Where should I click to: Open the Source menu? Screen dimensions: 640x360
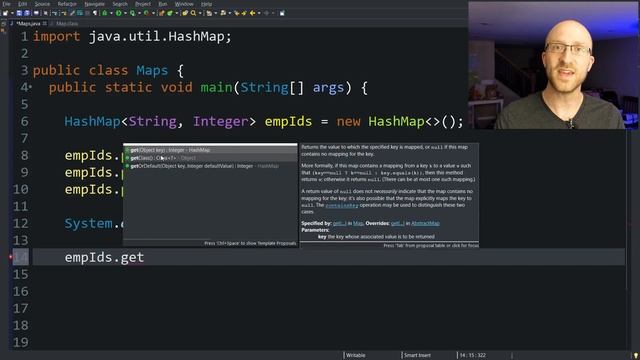(x=42, y=4)
